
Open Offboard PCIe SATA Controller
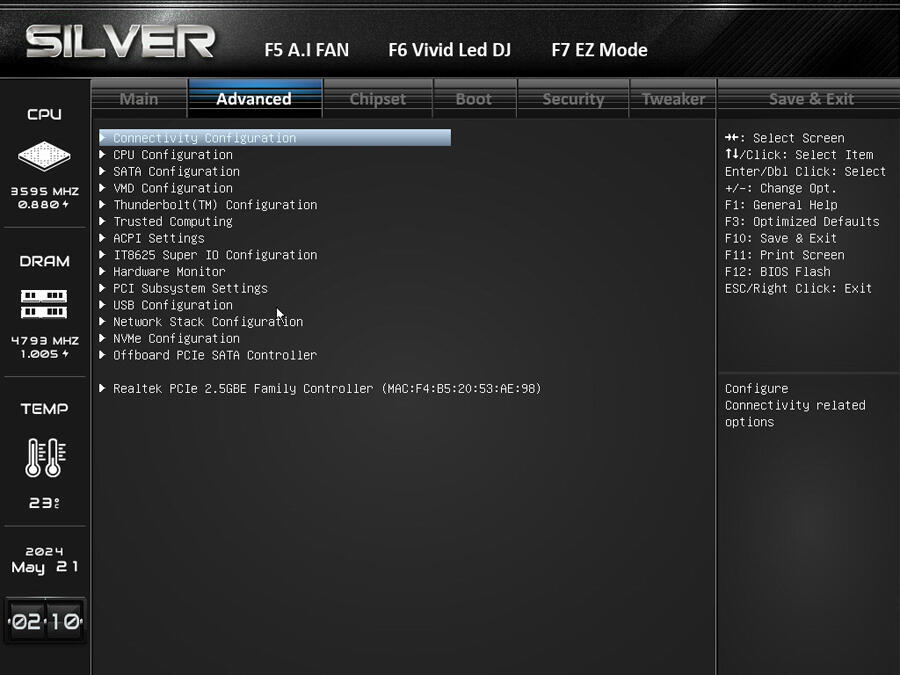(215, 355)
